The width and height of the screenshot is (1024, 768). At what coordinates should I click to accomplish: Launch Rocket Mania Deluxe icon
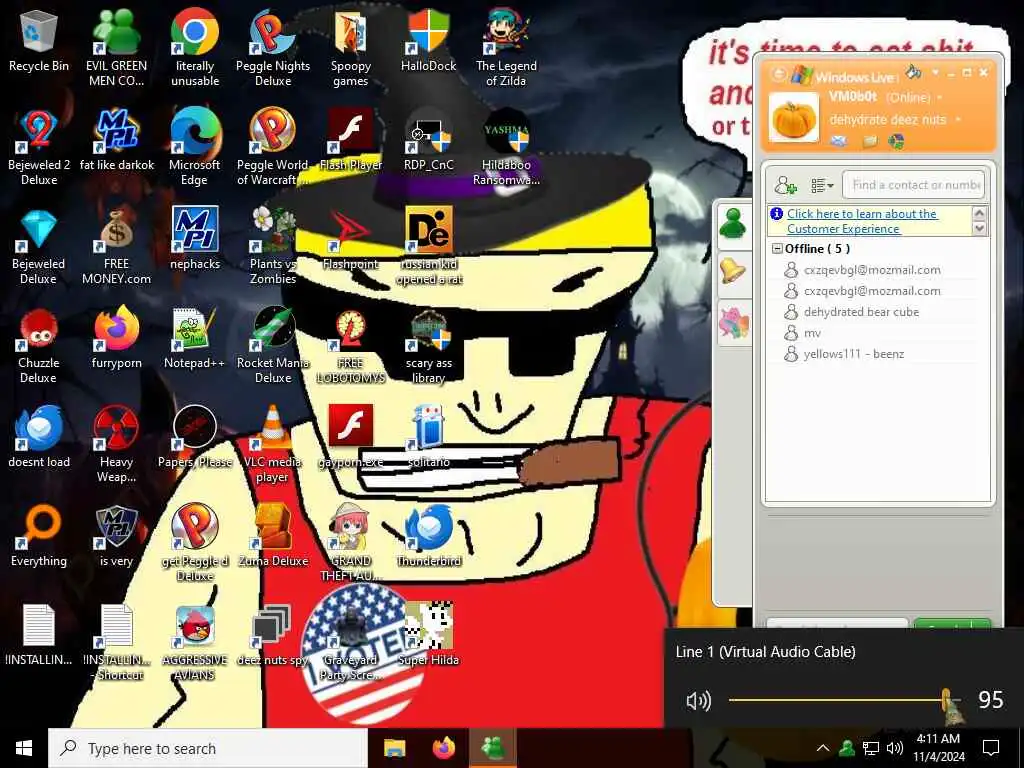273,345
